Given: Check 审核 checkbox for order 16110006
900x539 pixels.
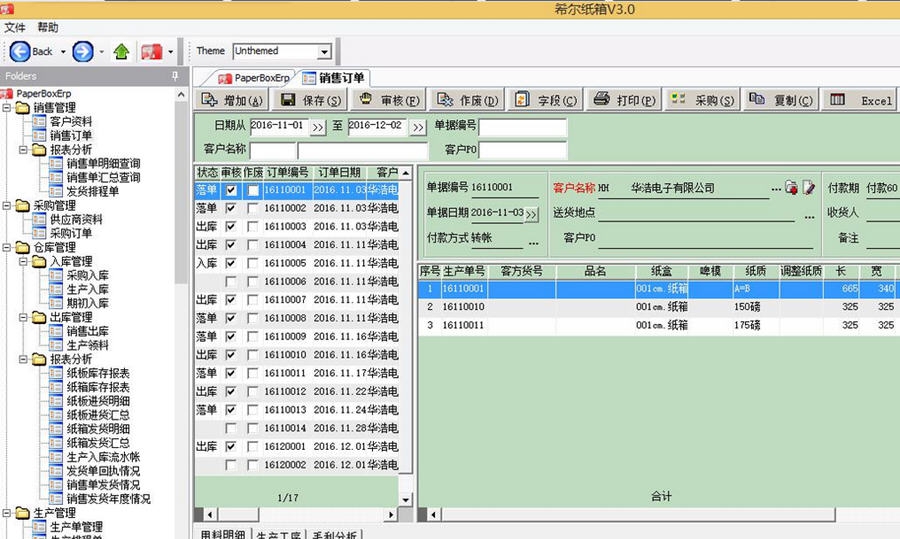Looking at the screenshot, I should 231,282.
